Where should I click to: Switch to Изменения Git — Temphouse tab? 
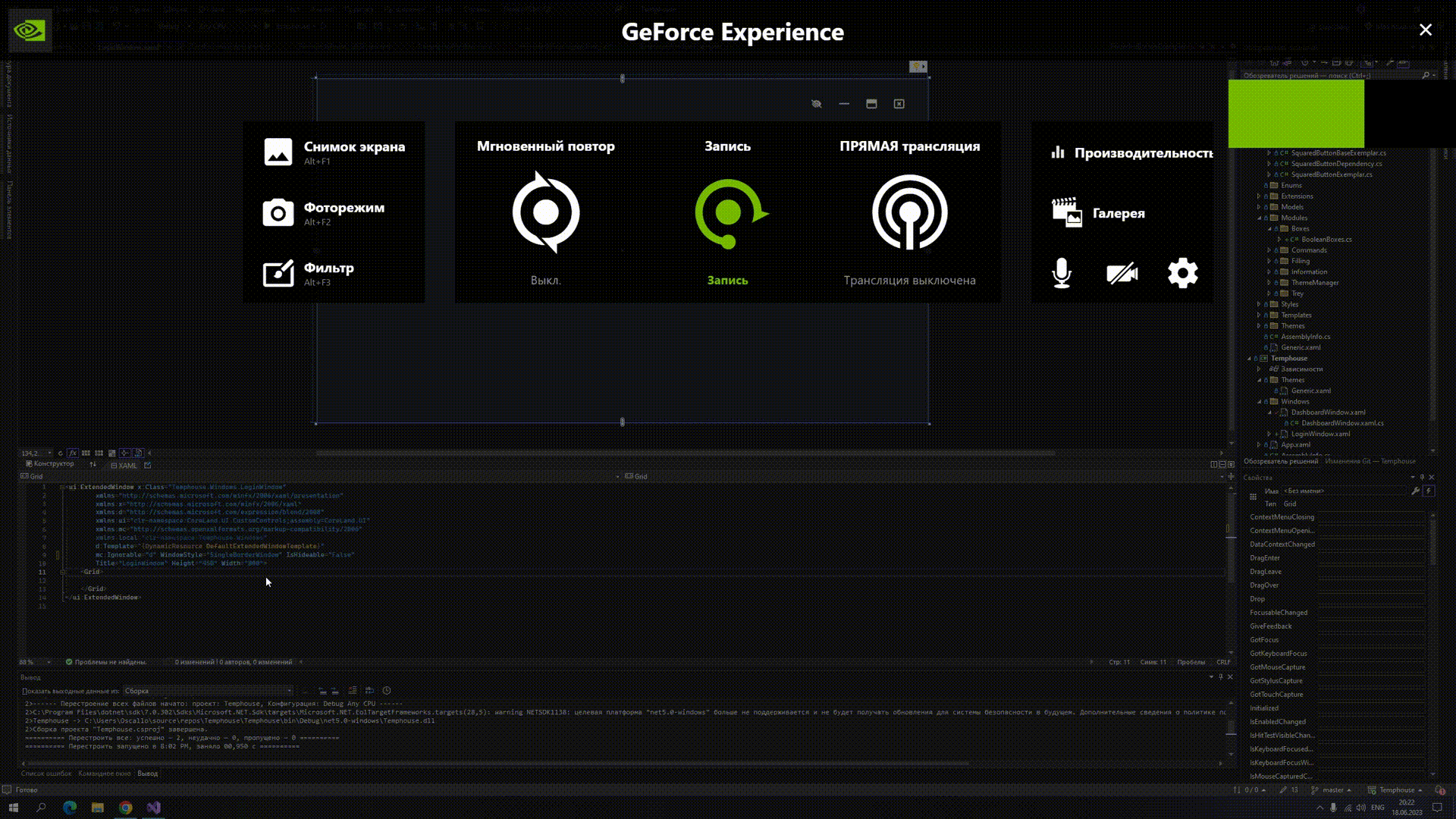coord(1370,461)
